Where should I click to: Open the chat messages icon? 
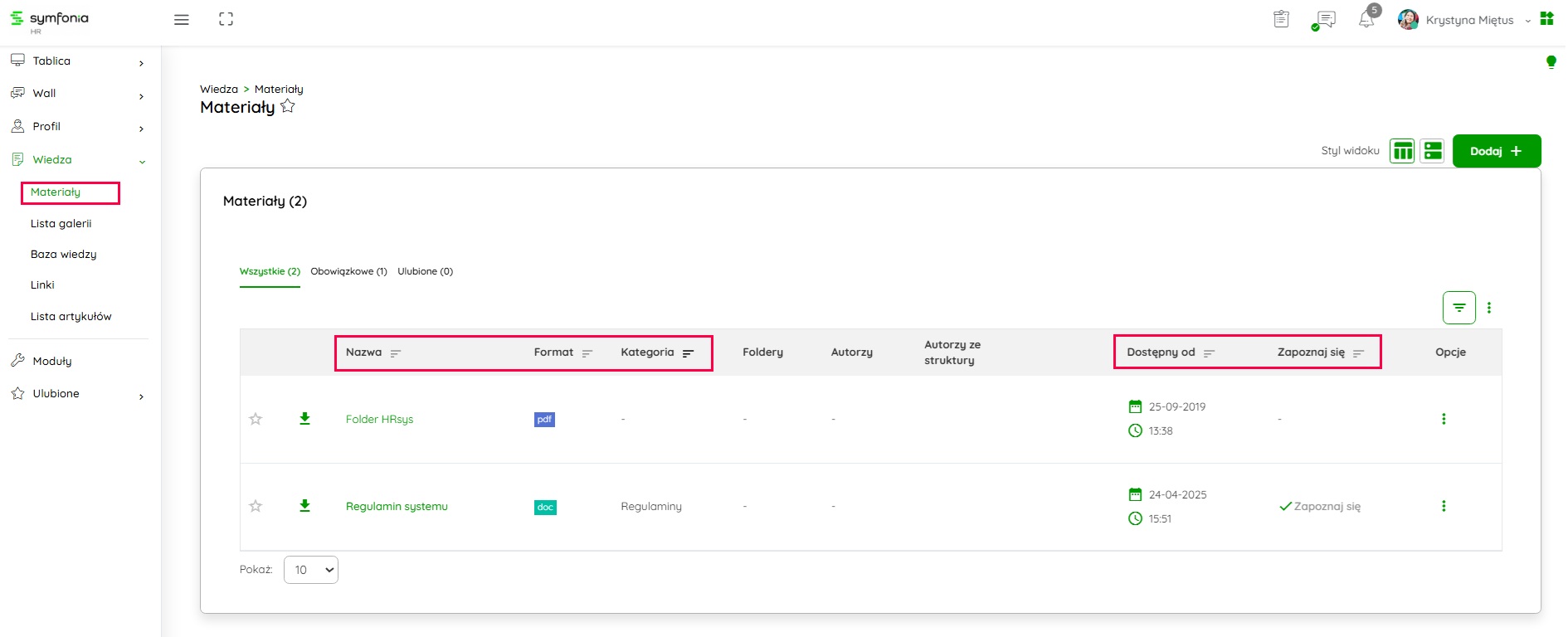(x=1325, y=20)
